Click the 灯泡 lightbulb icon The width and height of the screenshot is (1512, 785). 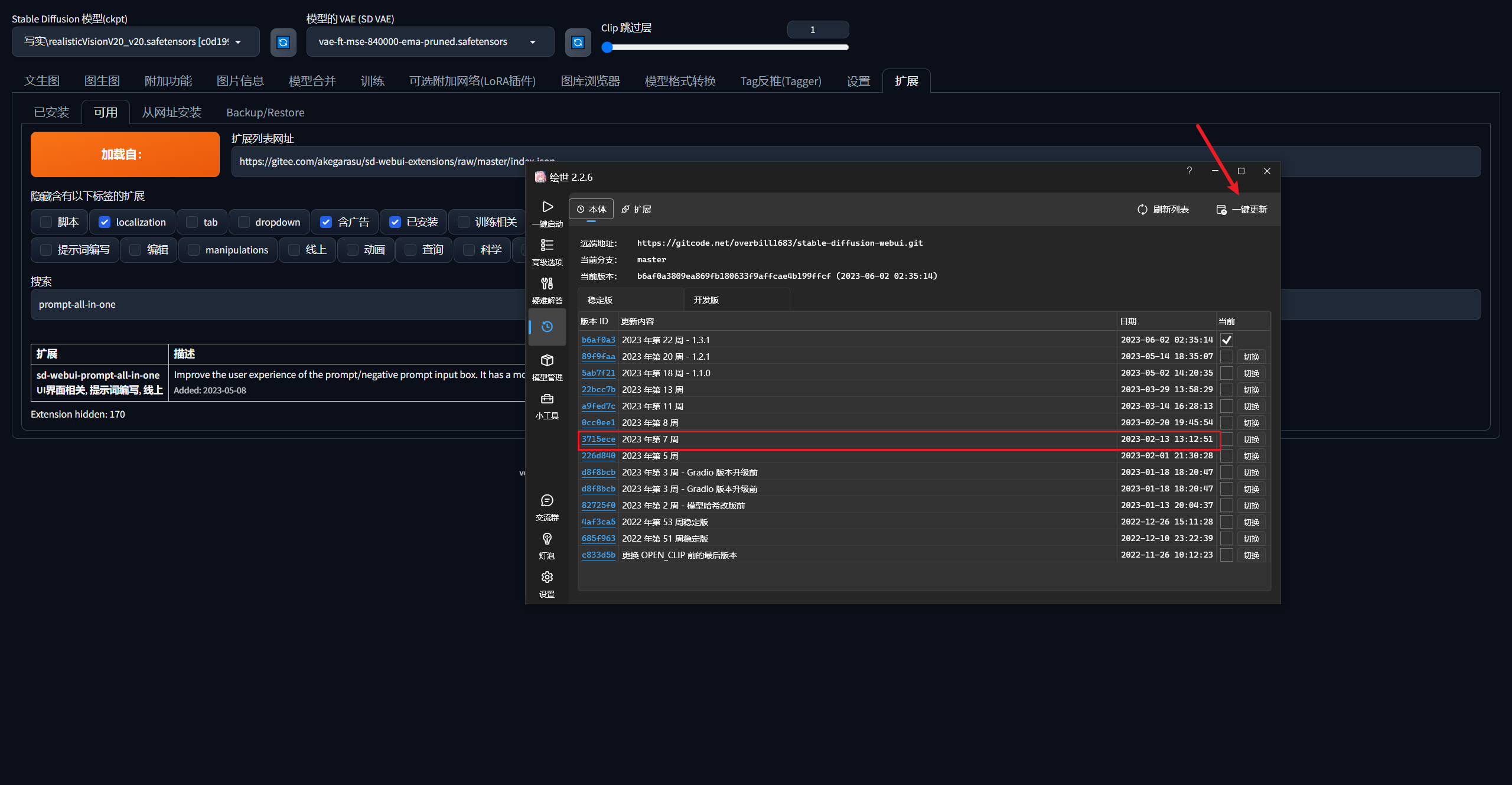coord(547,539)
